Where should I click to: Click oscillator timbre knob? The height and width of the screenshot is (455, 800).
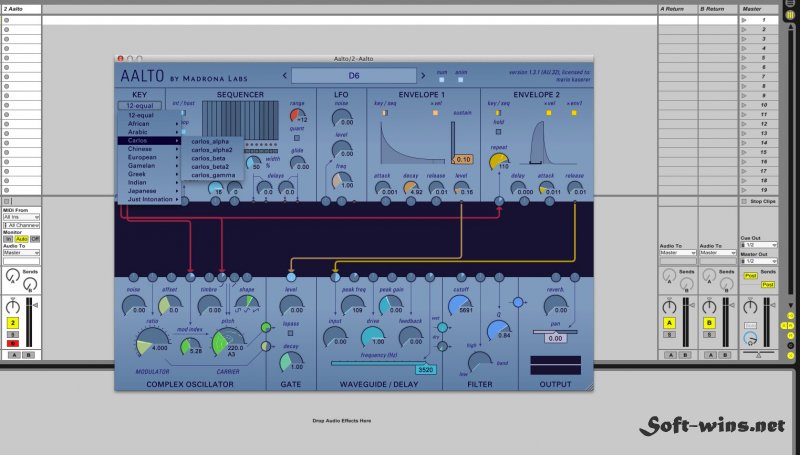pos(209,306)
